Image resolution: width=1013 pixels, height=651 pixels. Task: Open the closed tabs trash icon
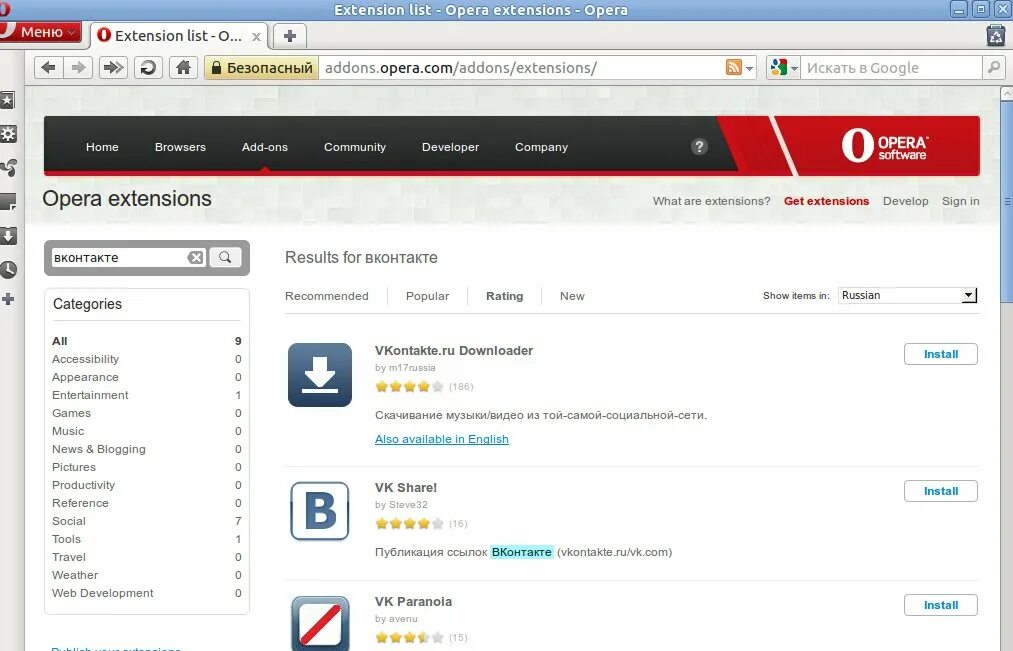click(996, 35)
